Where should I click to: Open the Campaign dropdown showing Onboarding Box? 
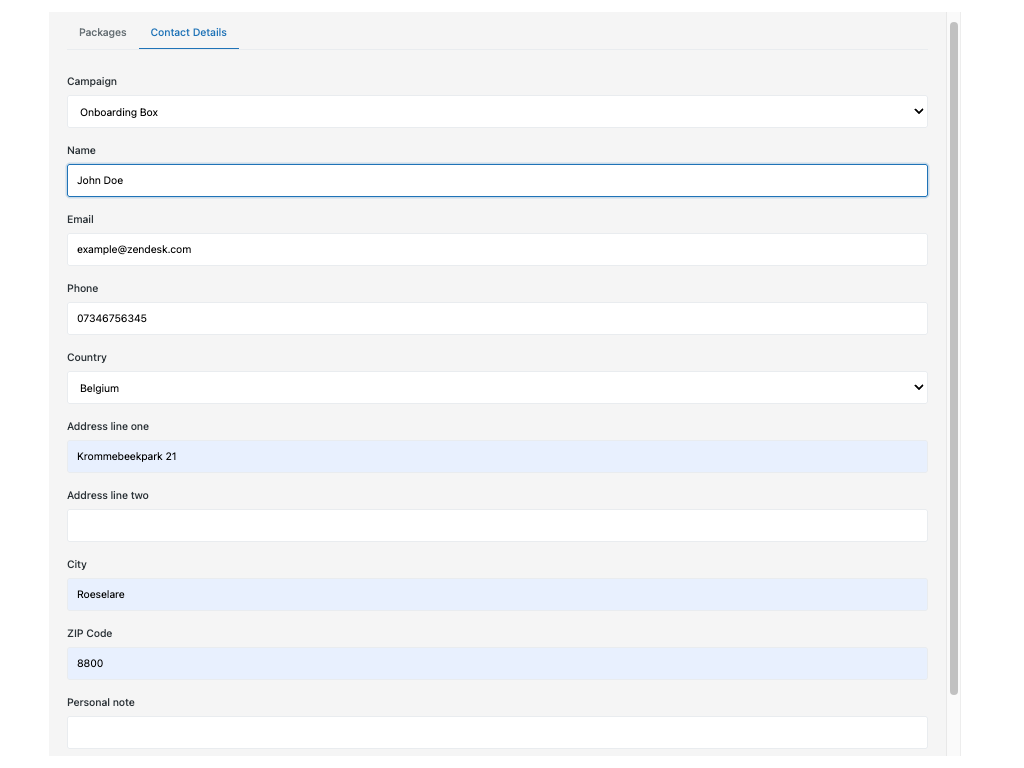pyautogui.click(x=497, y=112)
